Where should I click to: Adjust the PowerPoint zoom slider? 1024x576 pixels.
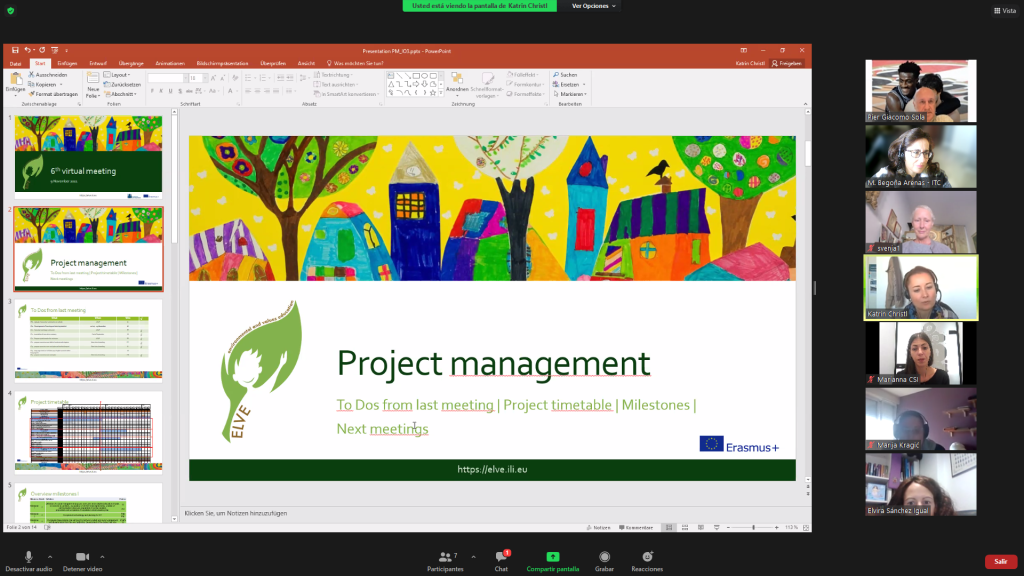[x=753, y=527]
